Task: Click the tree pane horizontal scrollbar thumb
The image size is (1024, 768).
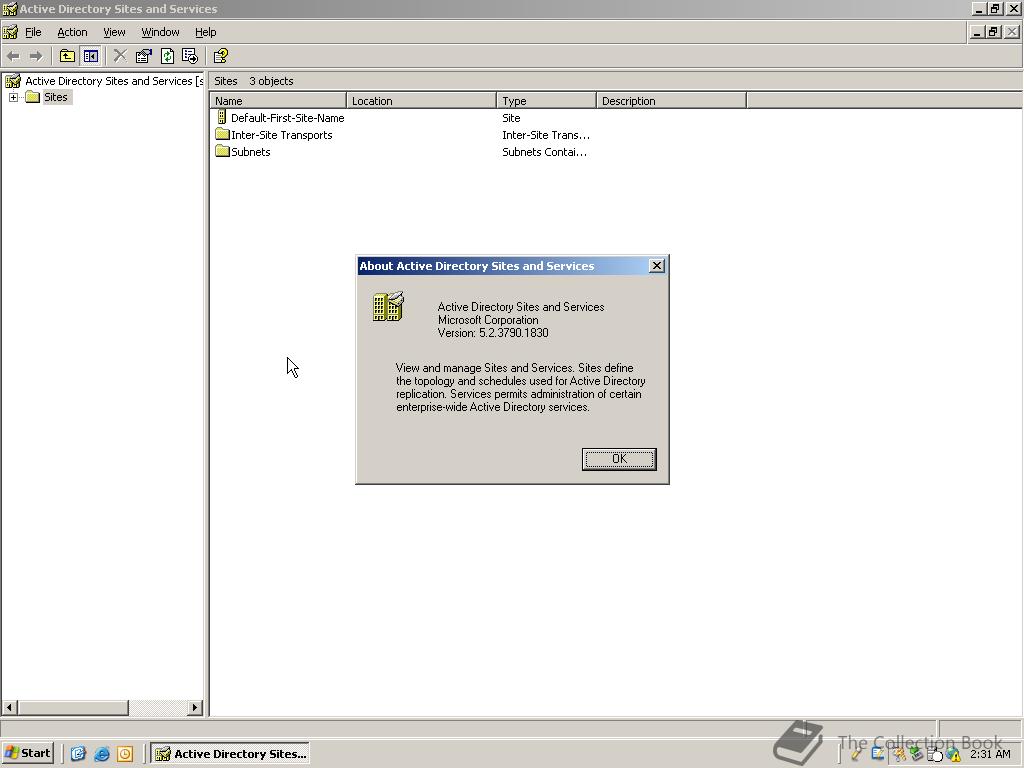Action: click(x=72, y=707)
